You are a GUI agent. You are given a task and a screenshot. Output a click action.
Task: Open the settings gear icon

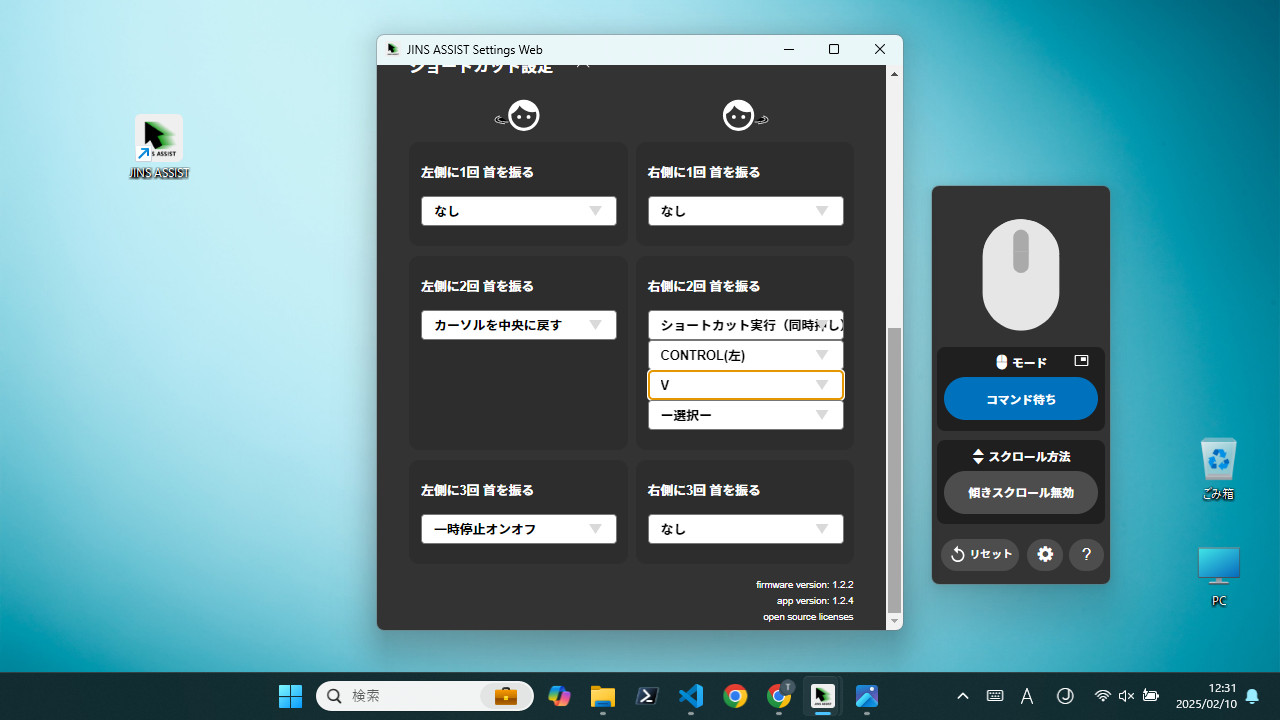tap(1044, 554)
